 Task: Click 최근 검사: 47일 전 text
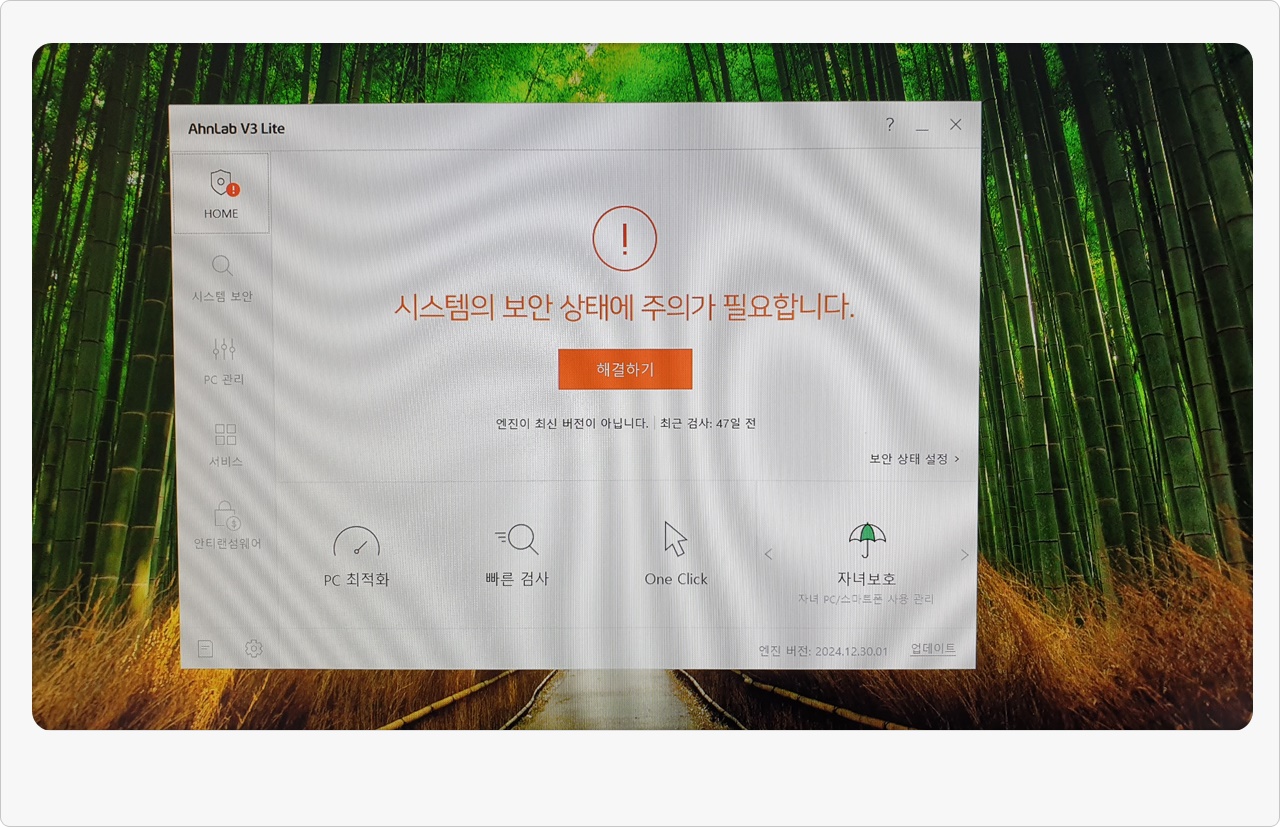click(x=708, y=423)
